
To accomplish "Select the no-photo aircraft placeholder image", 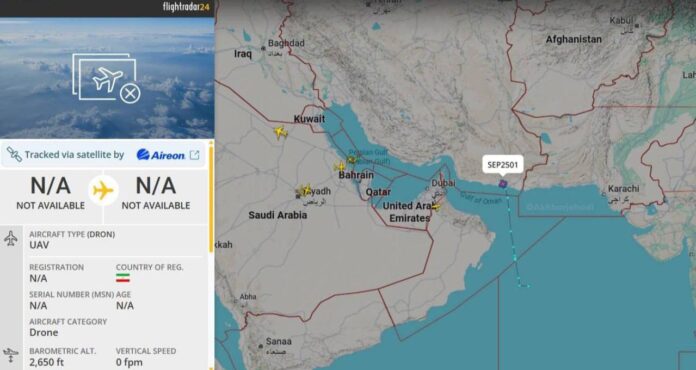I will tap(107, 78).
